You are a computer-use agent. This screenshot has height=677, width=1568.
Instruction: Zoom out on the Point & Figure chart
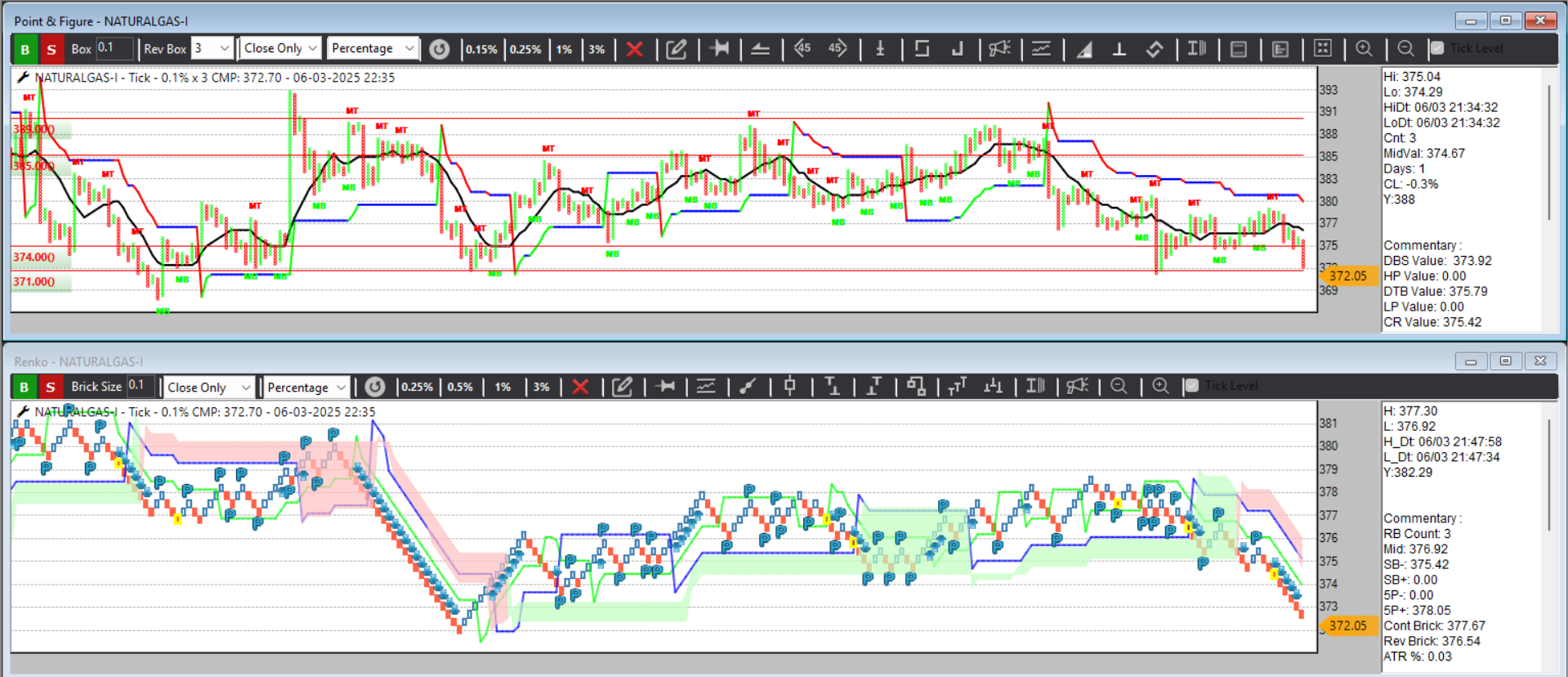(1405, 48)
